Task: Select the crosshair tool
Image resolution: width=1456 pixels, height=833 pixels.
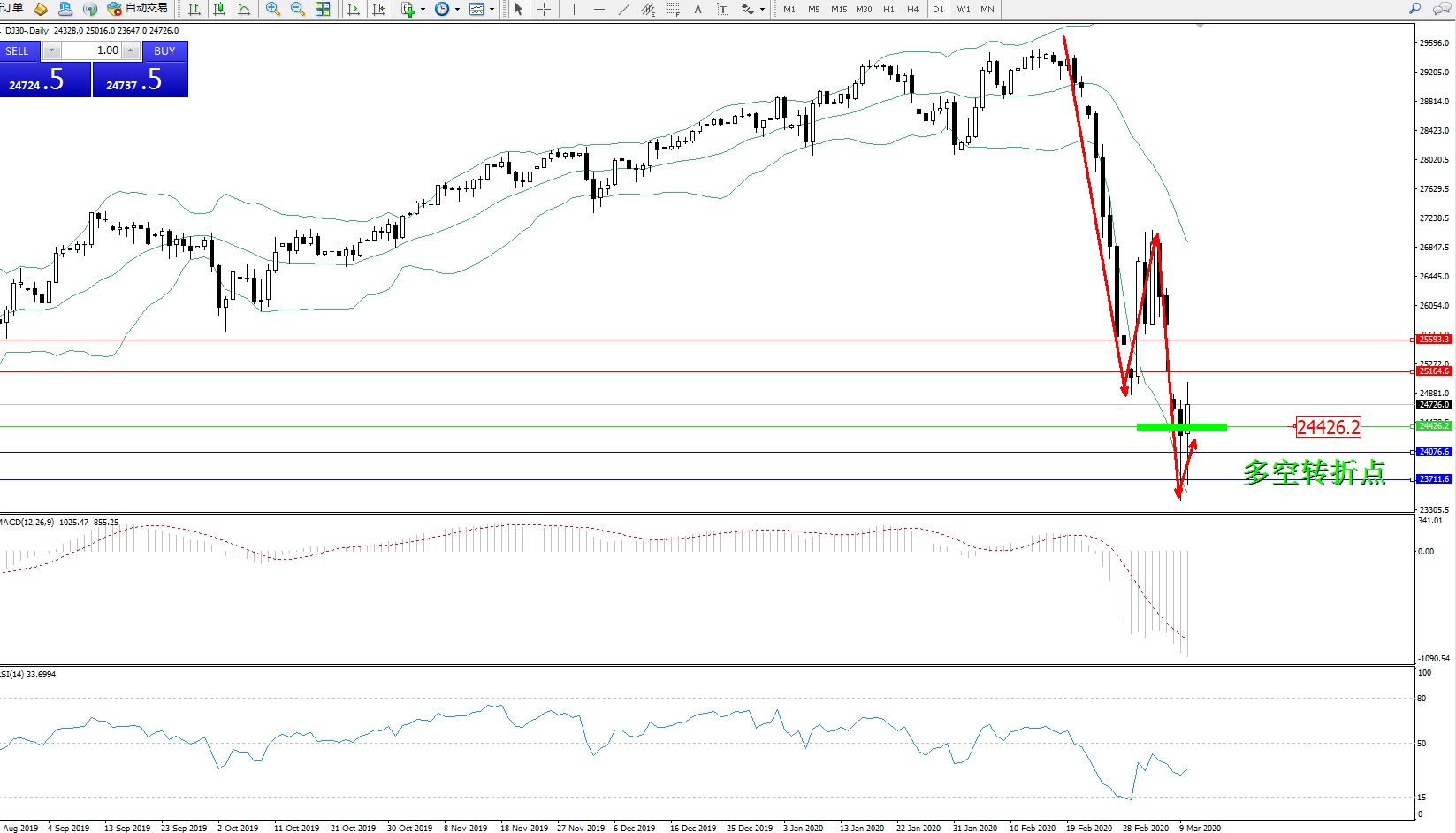Action: tap(544, 9)
